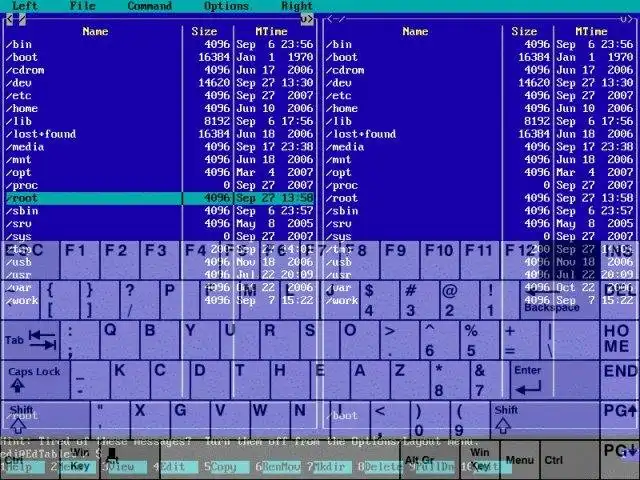Tap the F2 key on keyboard overlay
Screen dimensions: 640x480
pyautogui.click(x=120, y=260)
